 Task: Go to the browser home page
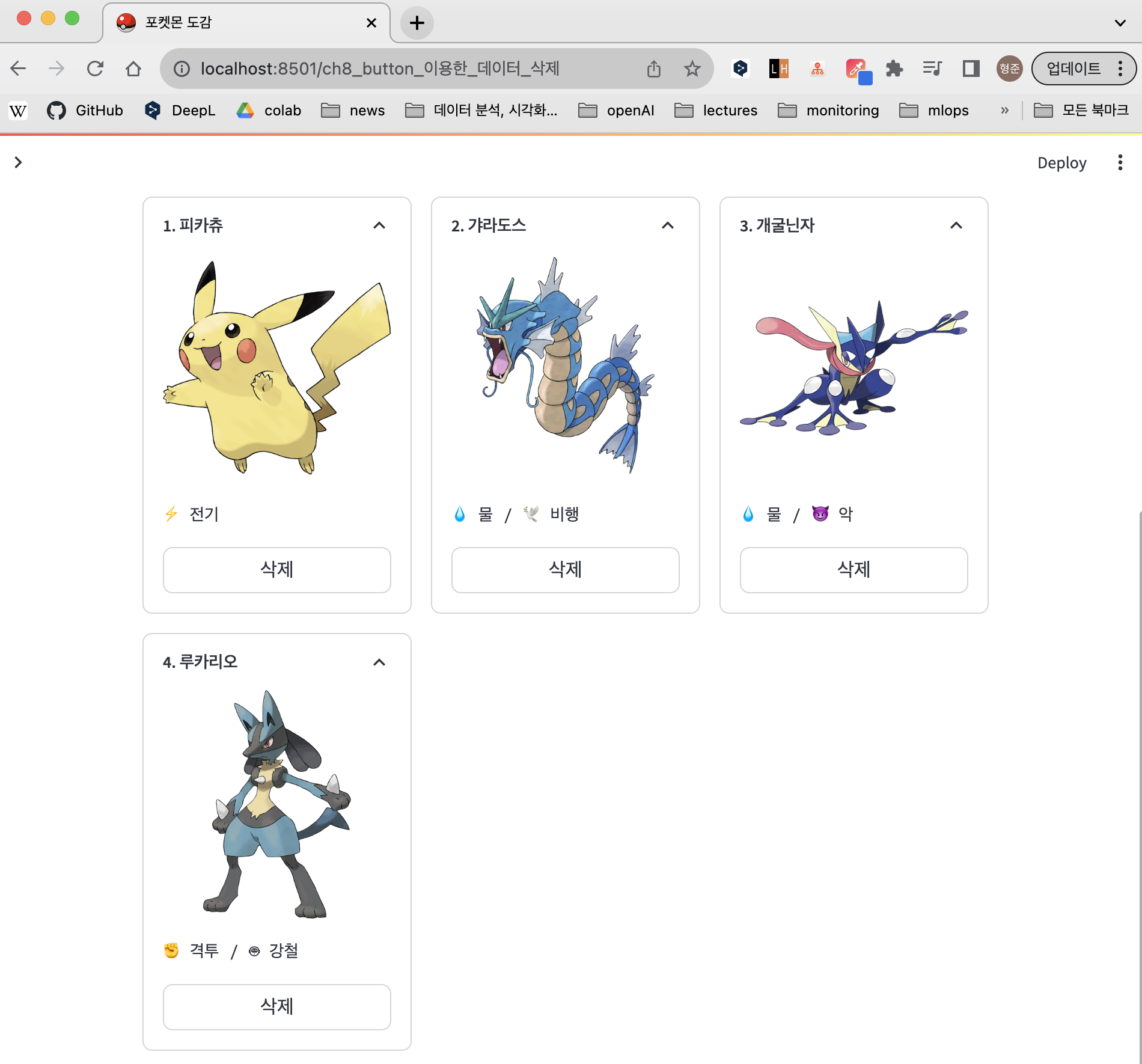133,69
